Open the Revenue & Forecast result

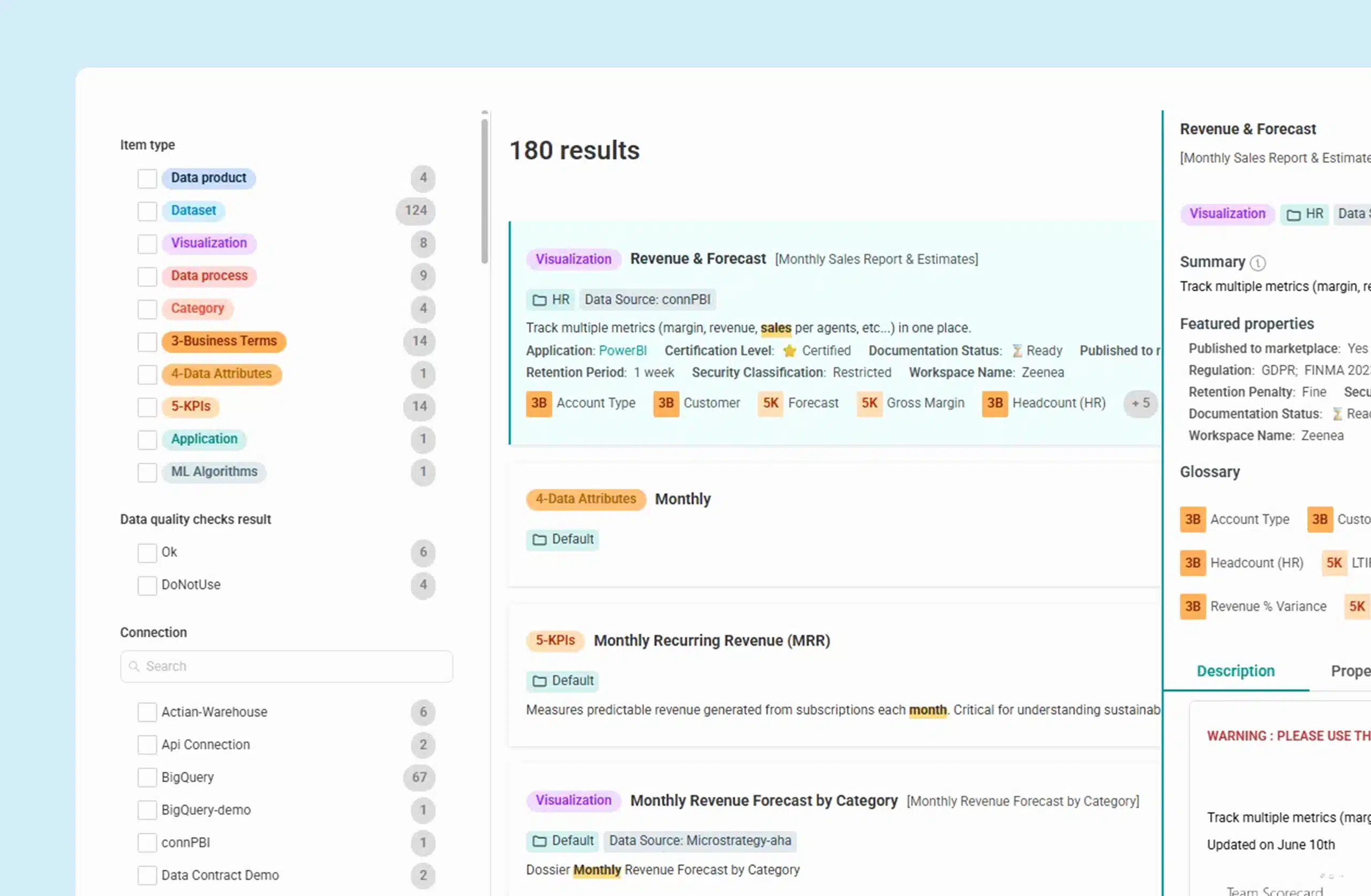pos(698,259)
